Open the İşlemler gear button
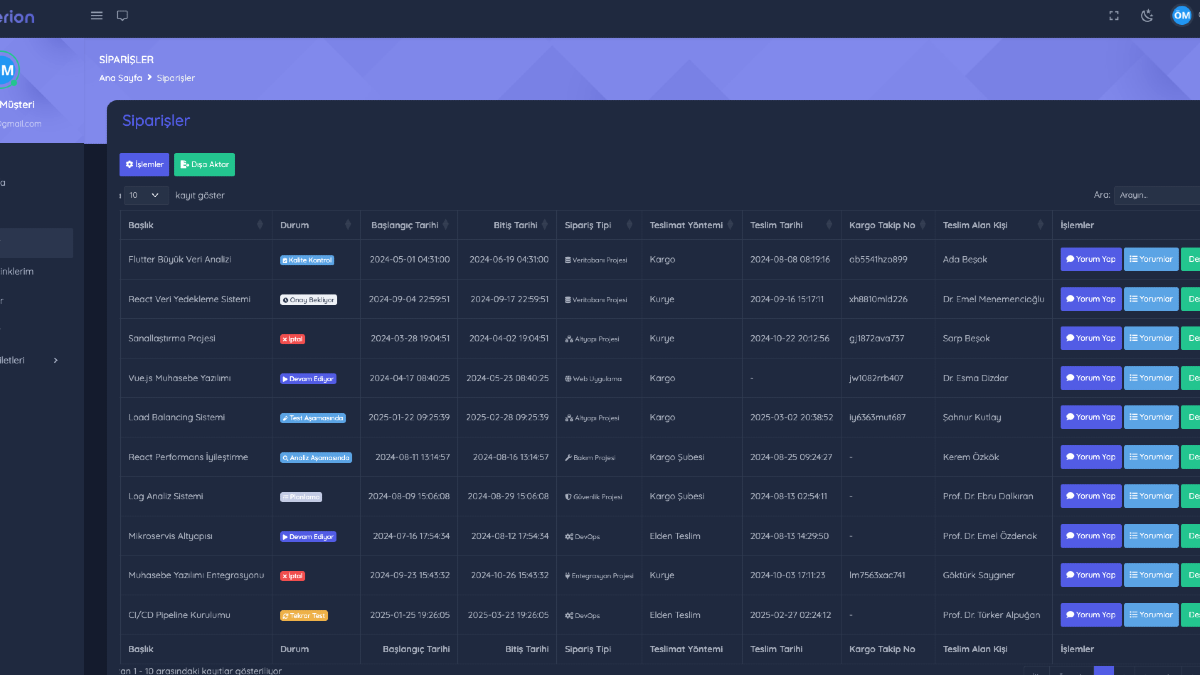 (x=144, y=164)
